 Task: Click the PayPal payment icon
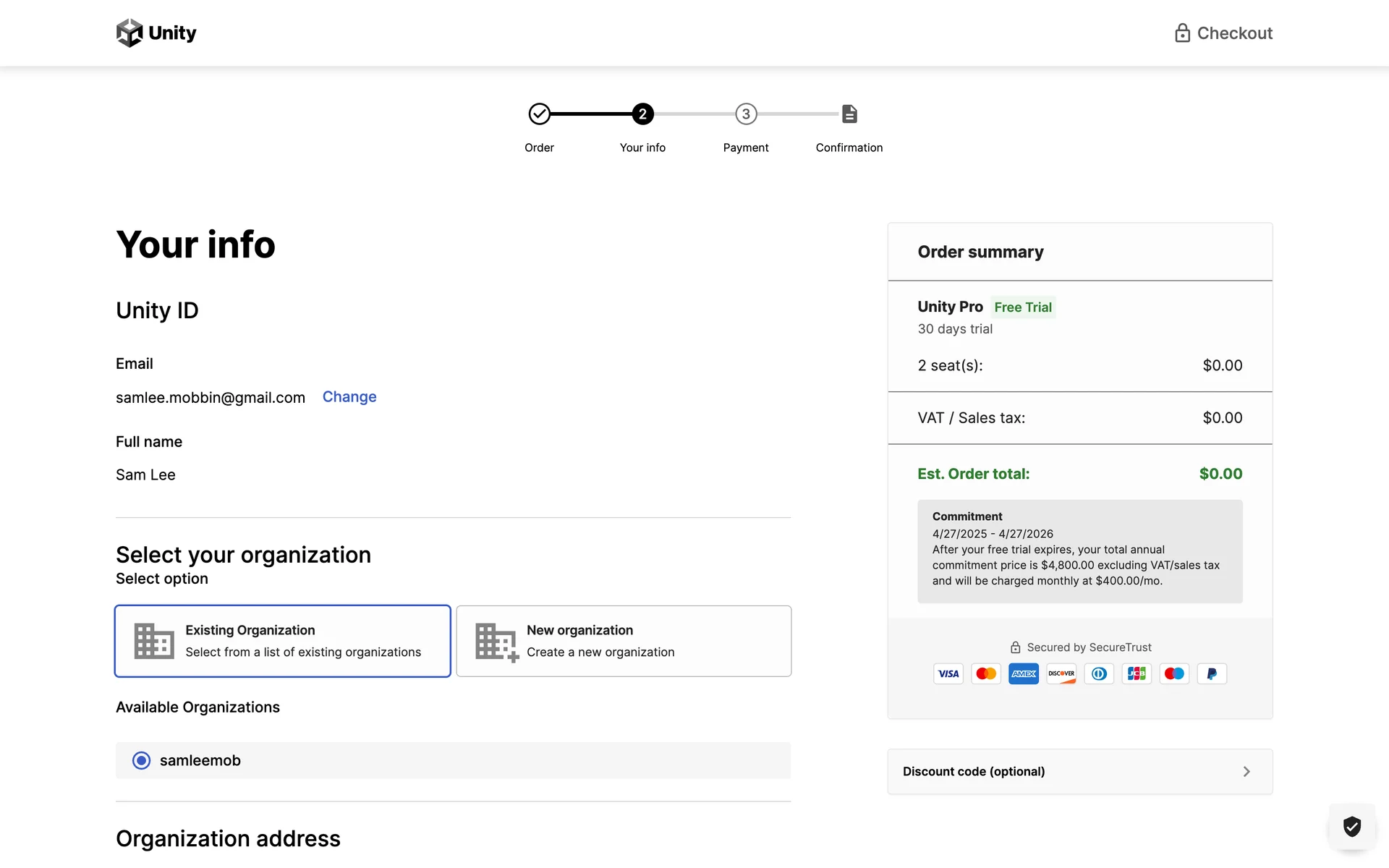[1212, 673]
